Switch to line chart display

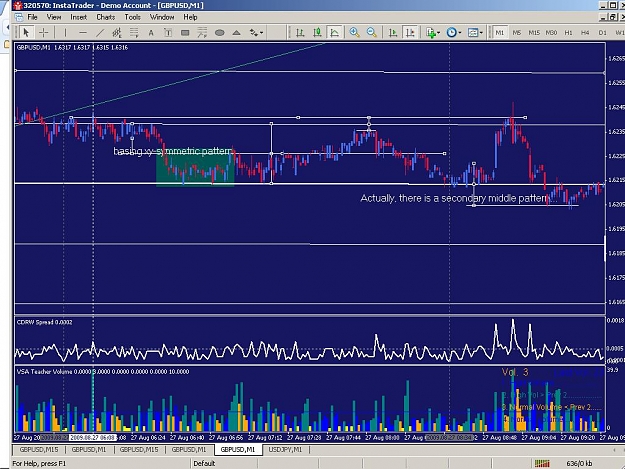(334, 33)
